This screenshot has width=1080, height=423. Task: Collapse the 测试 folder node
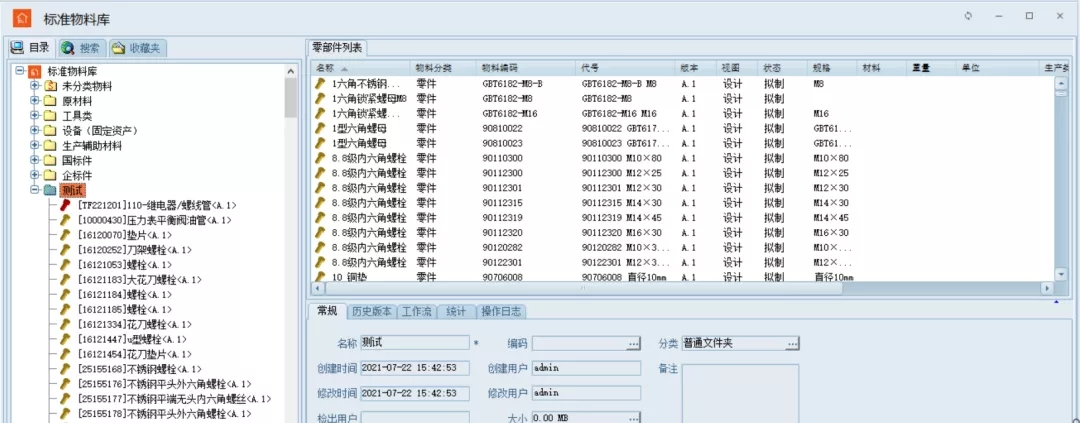click(35, 190)
